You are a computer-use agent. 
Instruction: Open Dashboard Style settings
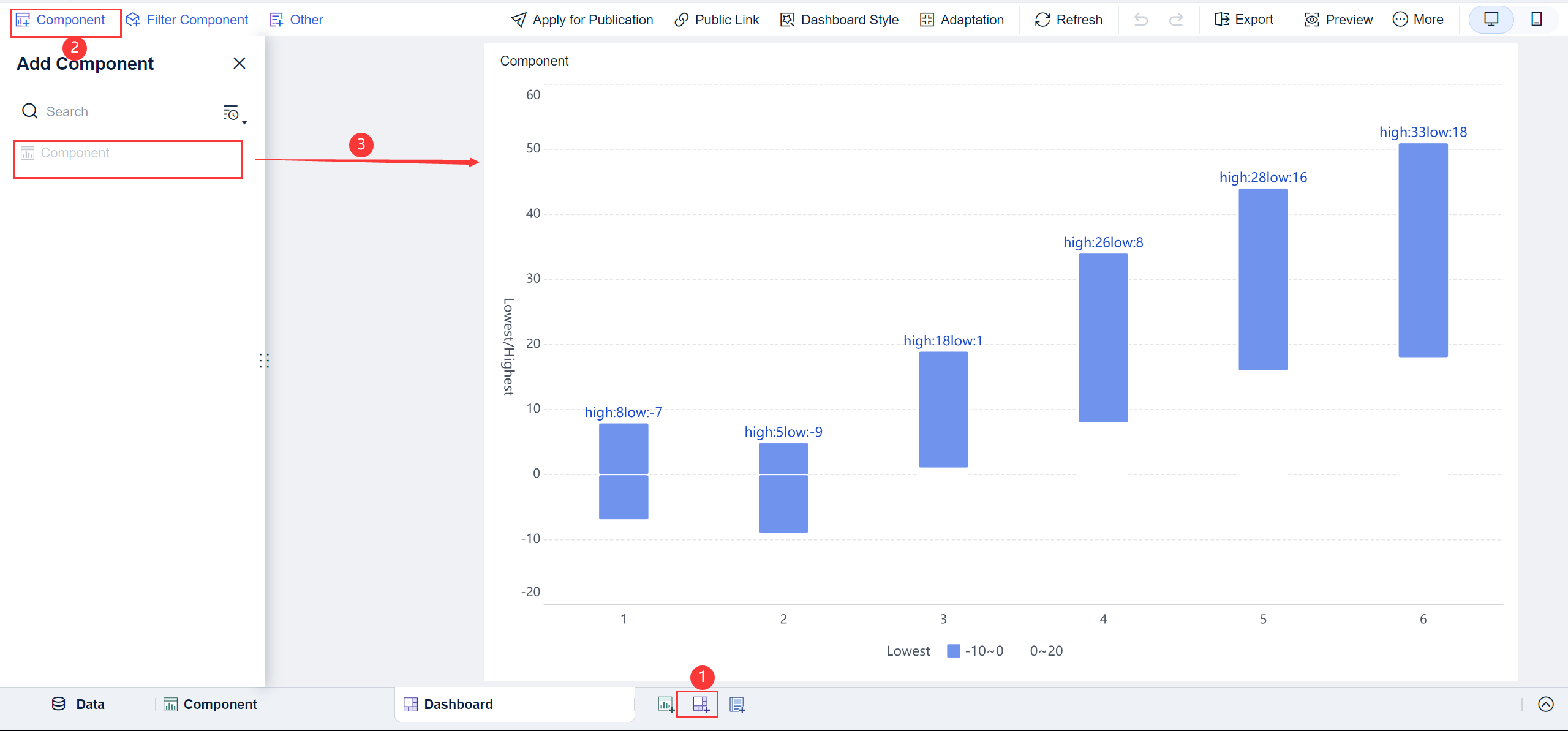click(x=839, y=20)
